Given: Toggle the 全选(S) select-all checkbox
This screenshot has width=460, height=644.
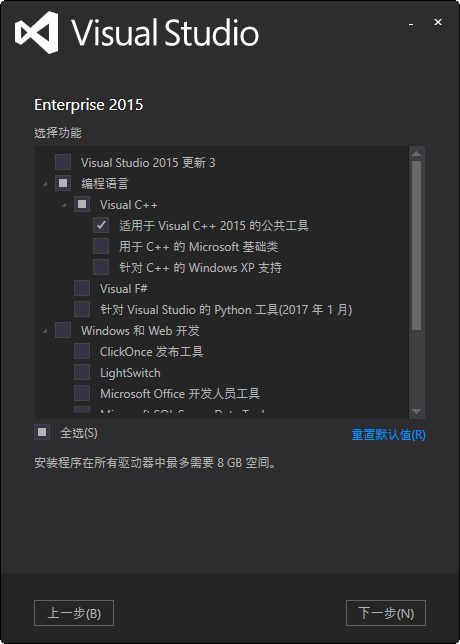Looking at the screenshot, I should 42,432.
